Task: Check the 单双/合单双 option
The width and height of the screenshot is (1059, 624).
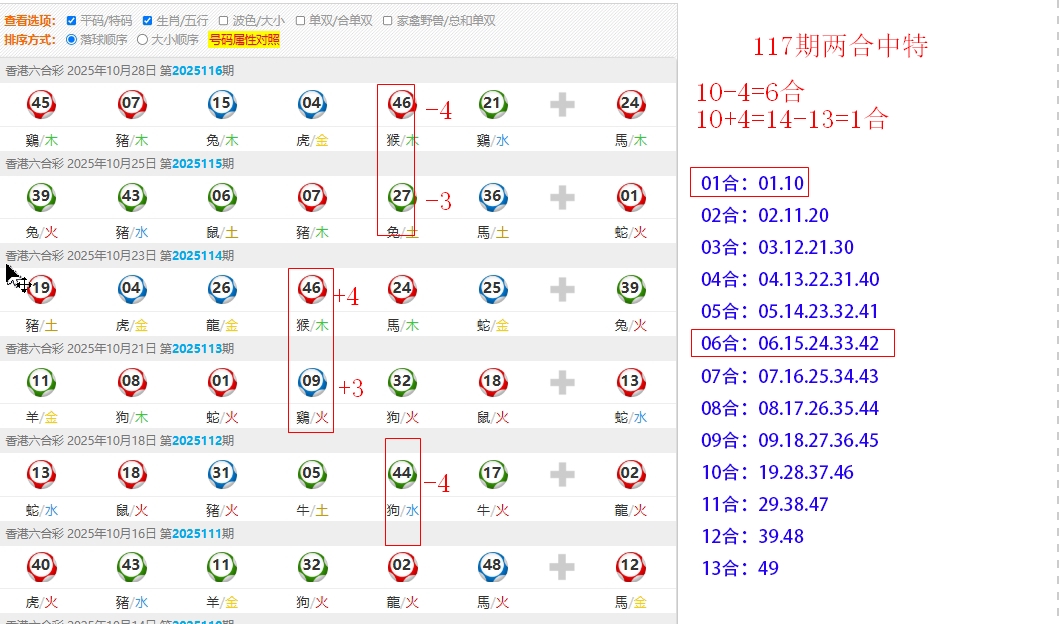Action: (x=301, y=21)
